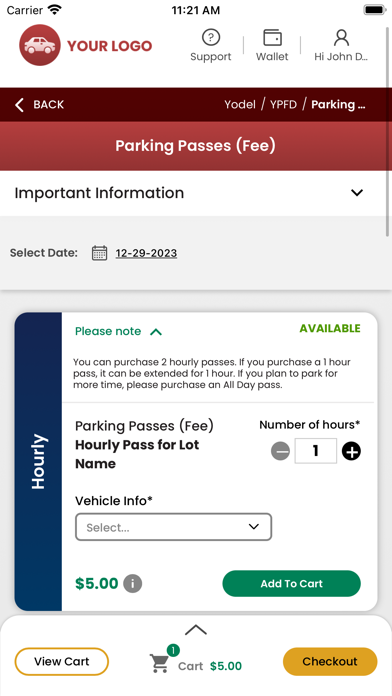Click the number of hours input field

316,451
